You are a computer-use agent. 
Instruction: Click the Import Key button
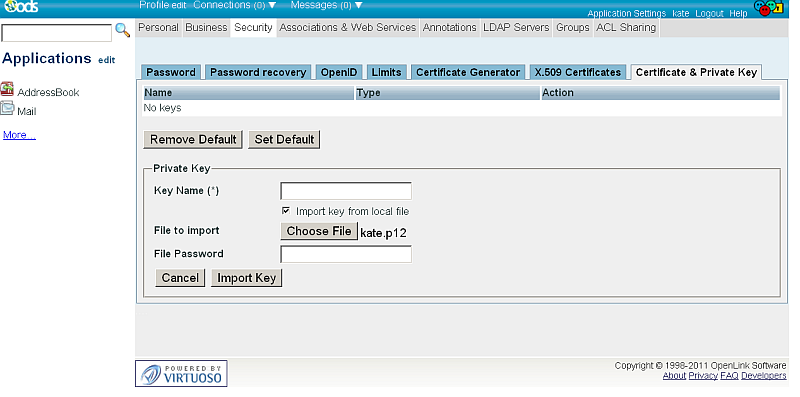click(246, 278)
